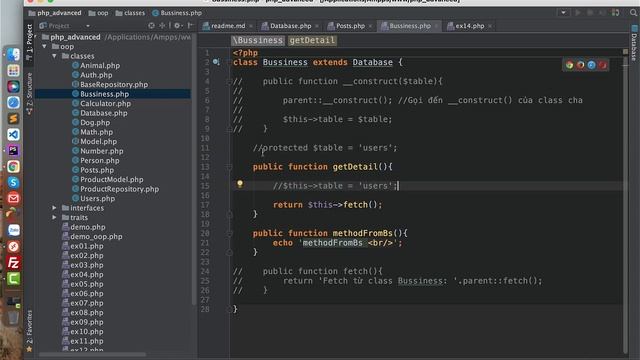The height and width of the screenshot is (360, 640).
Task: Open Project panel settings gear
Action: 177,25
